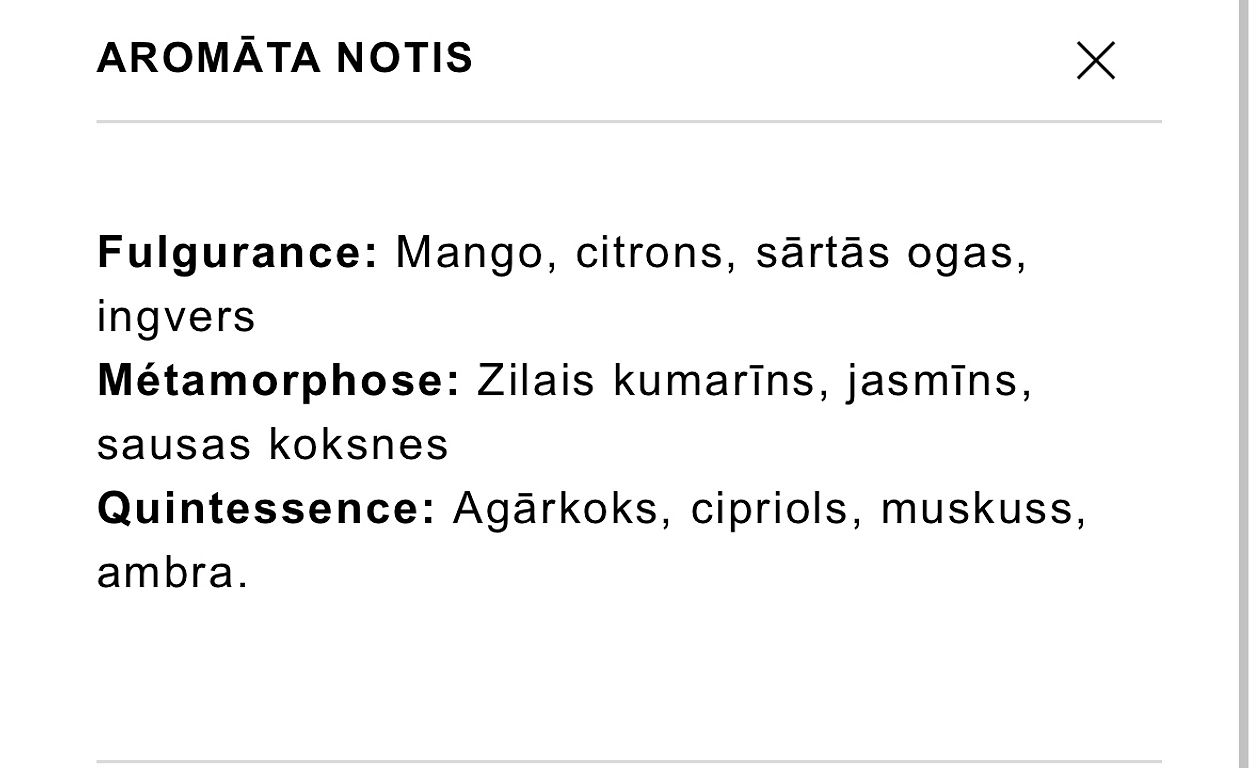This screenshot has height=768, width=1258.
Task: Click the bottom divider line
Action: 629,762
